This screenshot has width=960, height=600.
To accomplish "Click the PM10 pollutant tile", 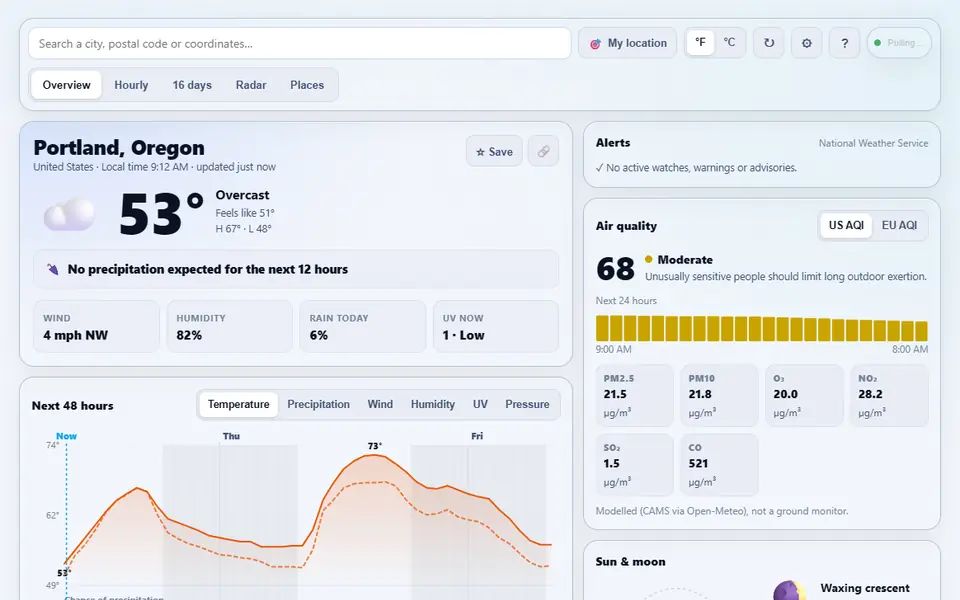I will [x=719, y=396].
